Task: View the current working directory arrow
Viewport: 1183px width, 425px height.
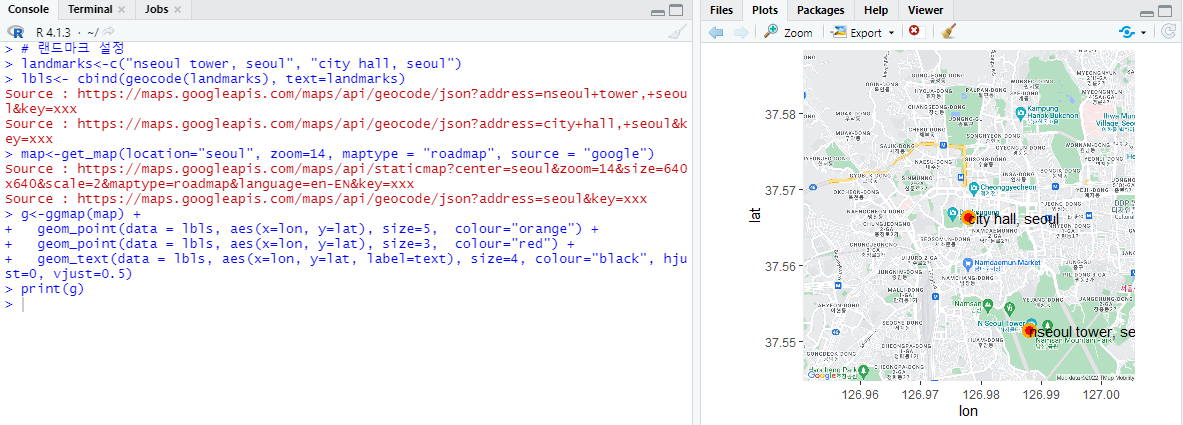Action: tap(109, 32)
